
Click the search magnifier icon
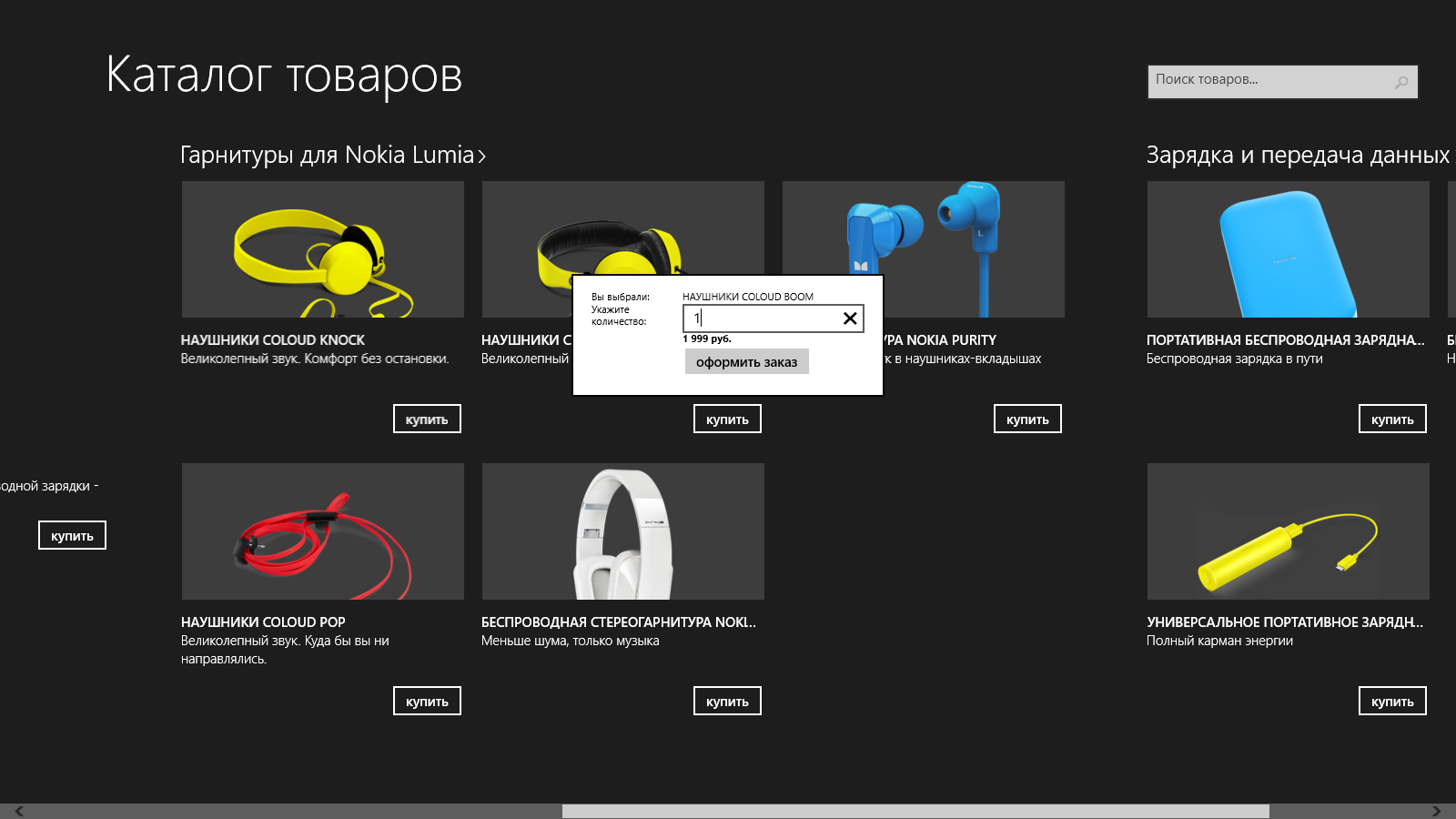(1400, 81)
